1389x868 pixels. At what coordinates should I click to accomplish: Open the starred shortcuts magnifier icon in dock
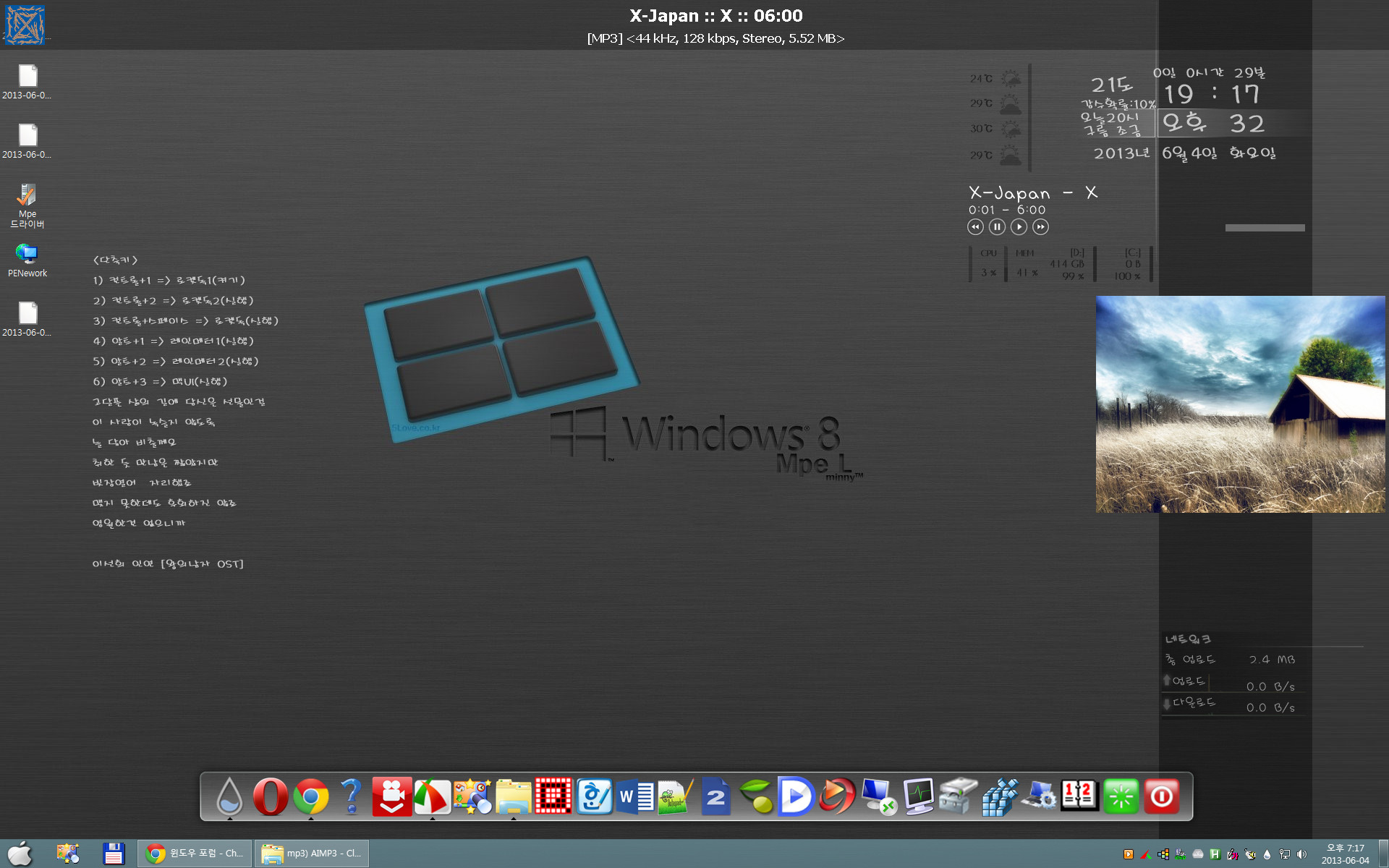point(472,796)
